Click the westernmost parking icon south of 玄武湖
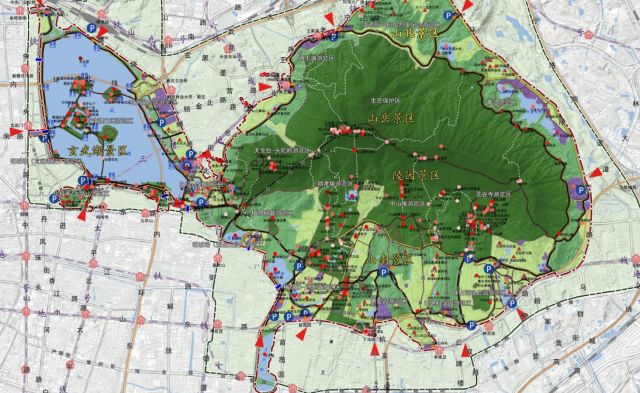The image size is (640, 393). tap(53, 199)
